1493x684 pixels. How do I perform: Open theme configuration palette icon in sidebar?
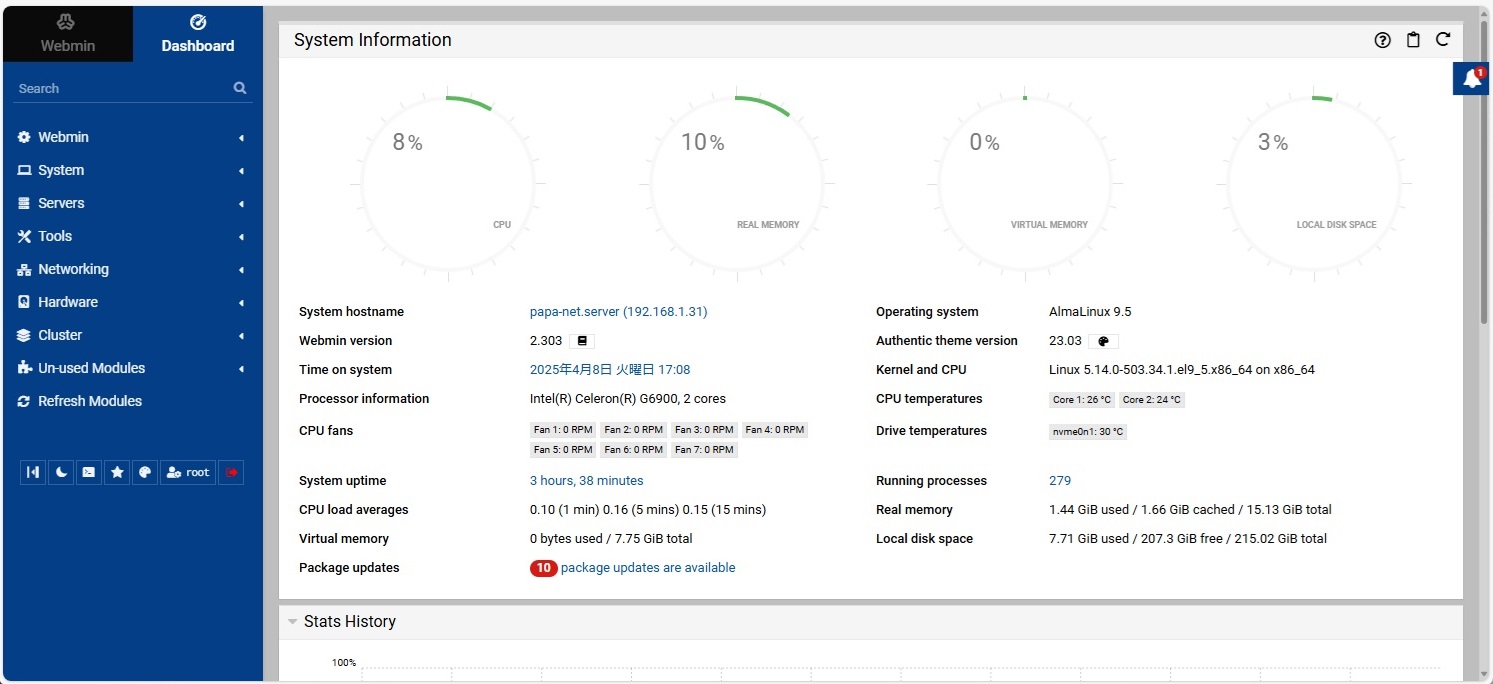coord(145,472)
